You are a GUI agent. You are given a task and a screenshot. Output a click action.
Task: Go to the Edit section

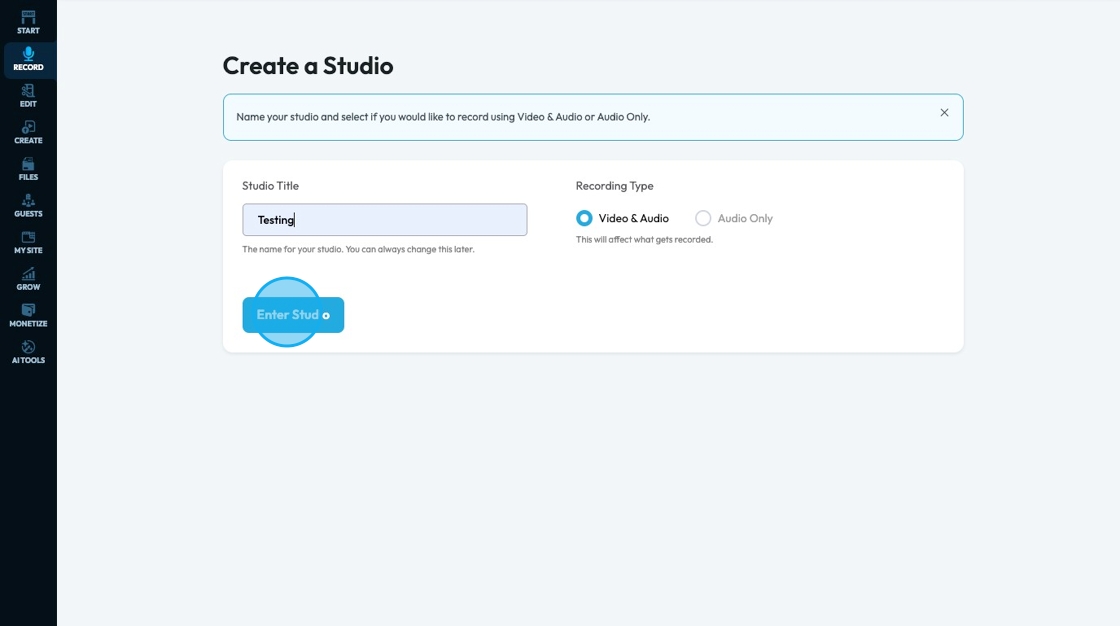28,96
